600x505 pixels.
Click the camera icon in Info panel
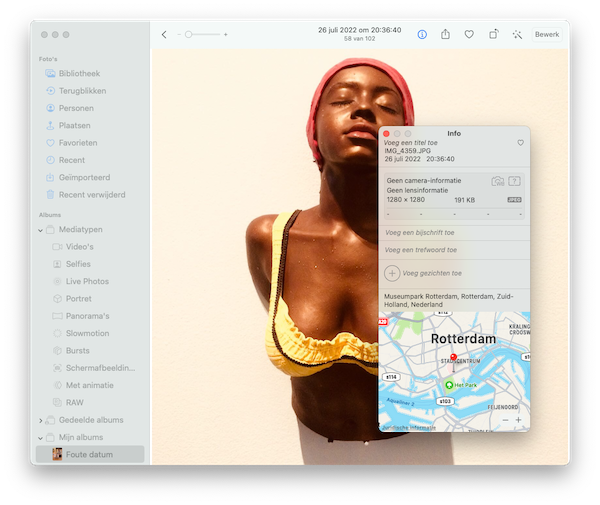tap(497, 181)
